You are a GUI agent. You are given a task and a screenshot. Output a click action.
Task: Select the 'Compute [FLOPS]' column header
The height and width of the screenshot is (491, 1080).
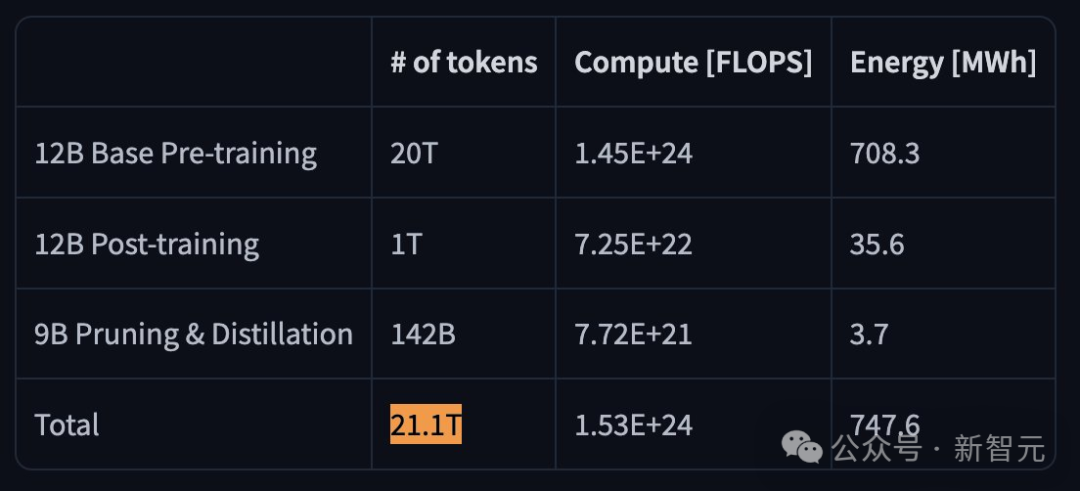point(693,62)
